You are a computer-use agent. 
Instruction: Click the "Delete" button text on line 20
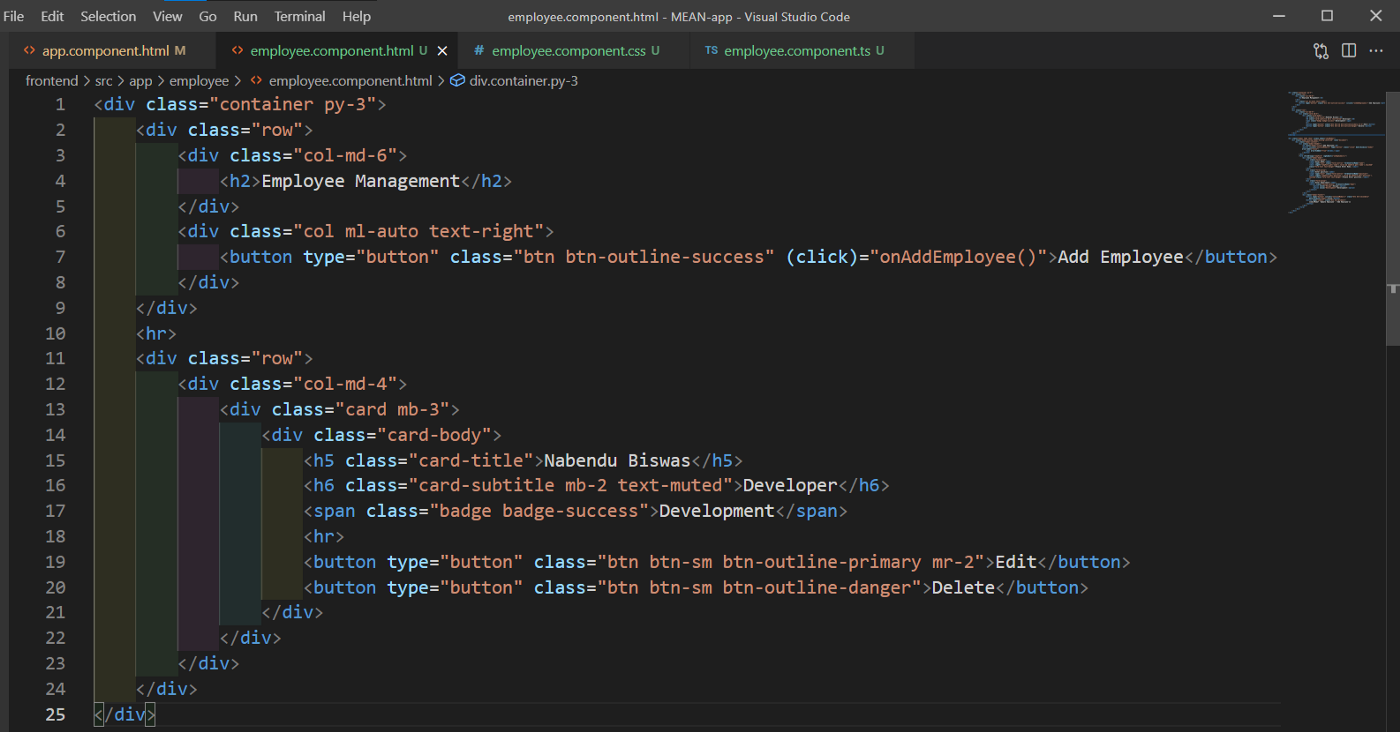point(963,587)
